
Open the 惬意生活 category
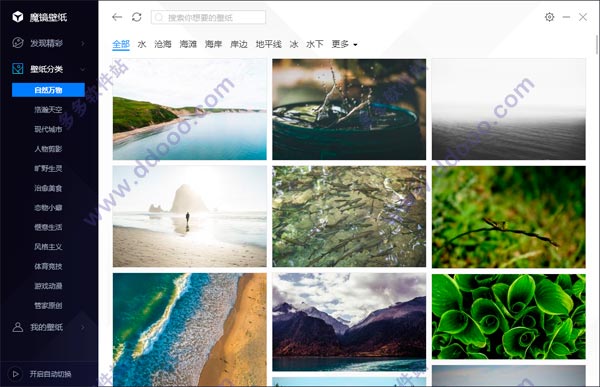coord(48,227)
